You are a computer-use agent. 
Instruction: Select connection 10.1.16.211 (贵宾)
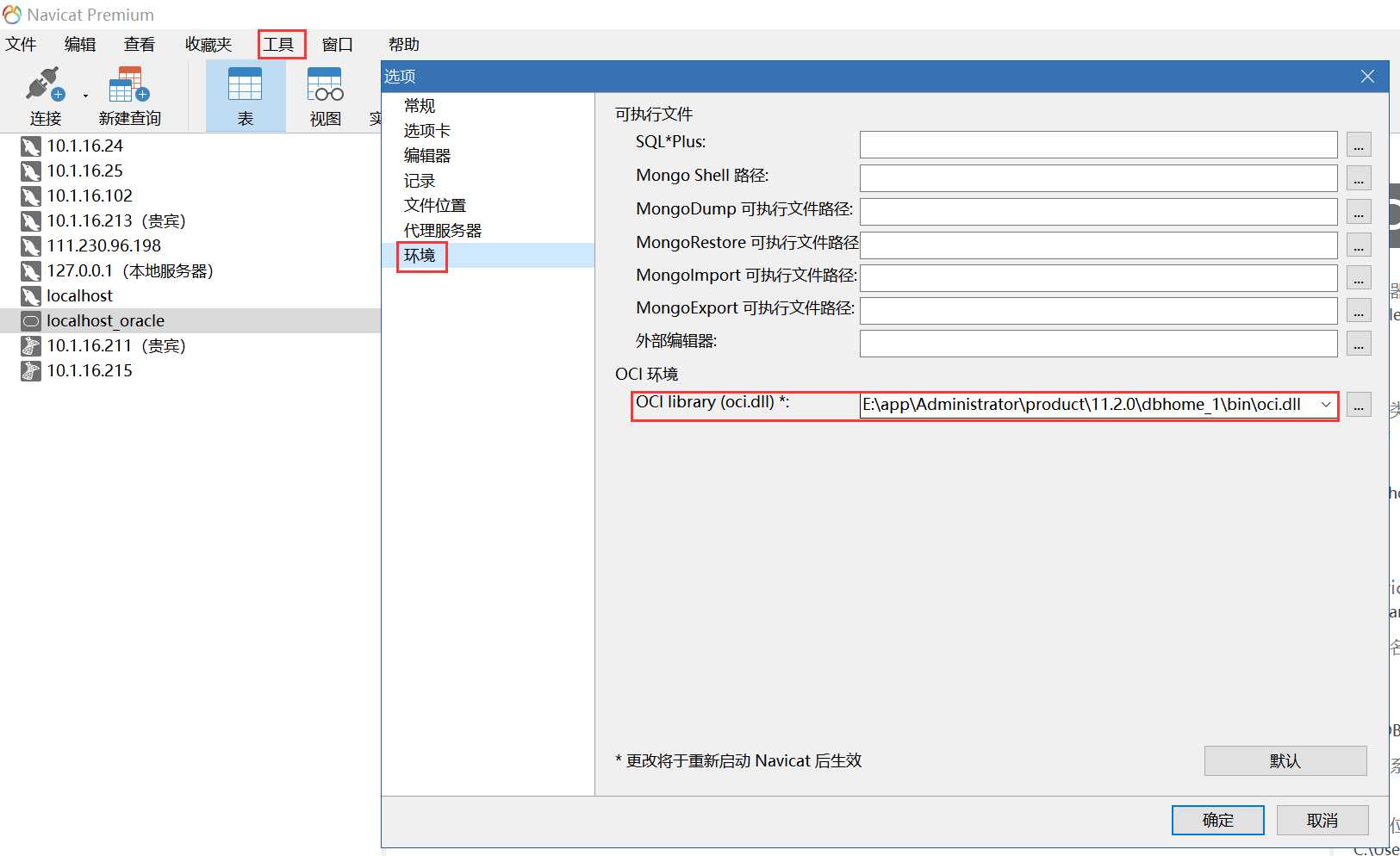coord(116,346)
